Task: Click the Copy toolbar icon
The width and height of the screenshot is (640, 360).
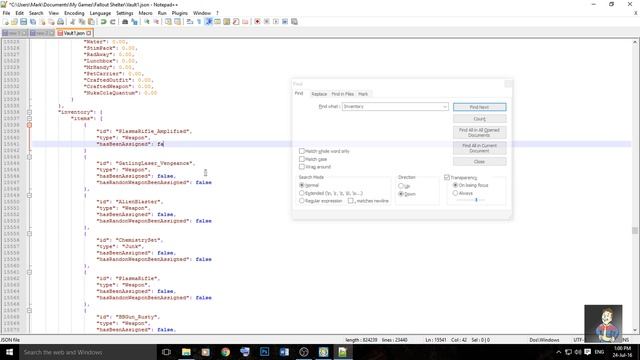Action: pyautogui.click(x=82, y=22)
